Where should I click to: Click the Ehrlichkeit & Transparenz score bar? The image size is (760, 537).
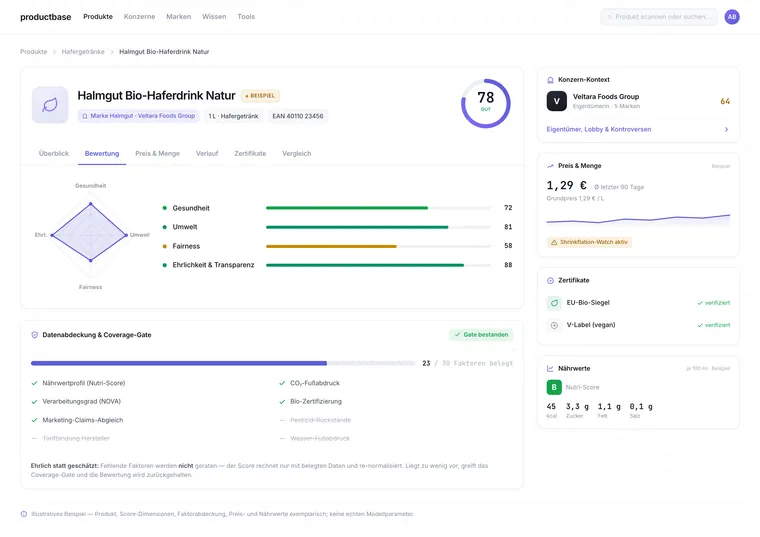click(378, 265)
